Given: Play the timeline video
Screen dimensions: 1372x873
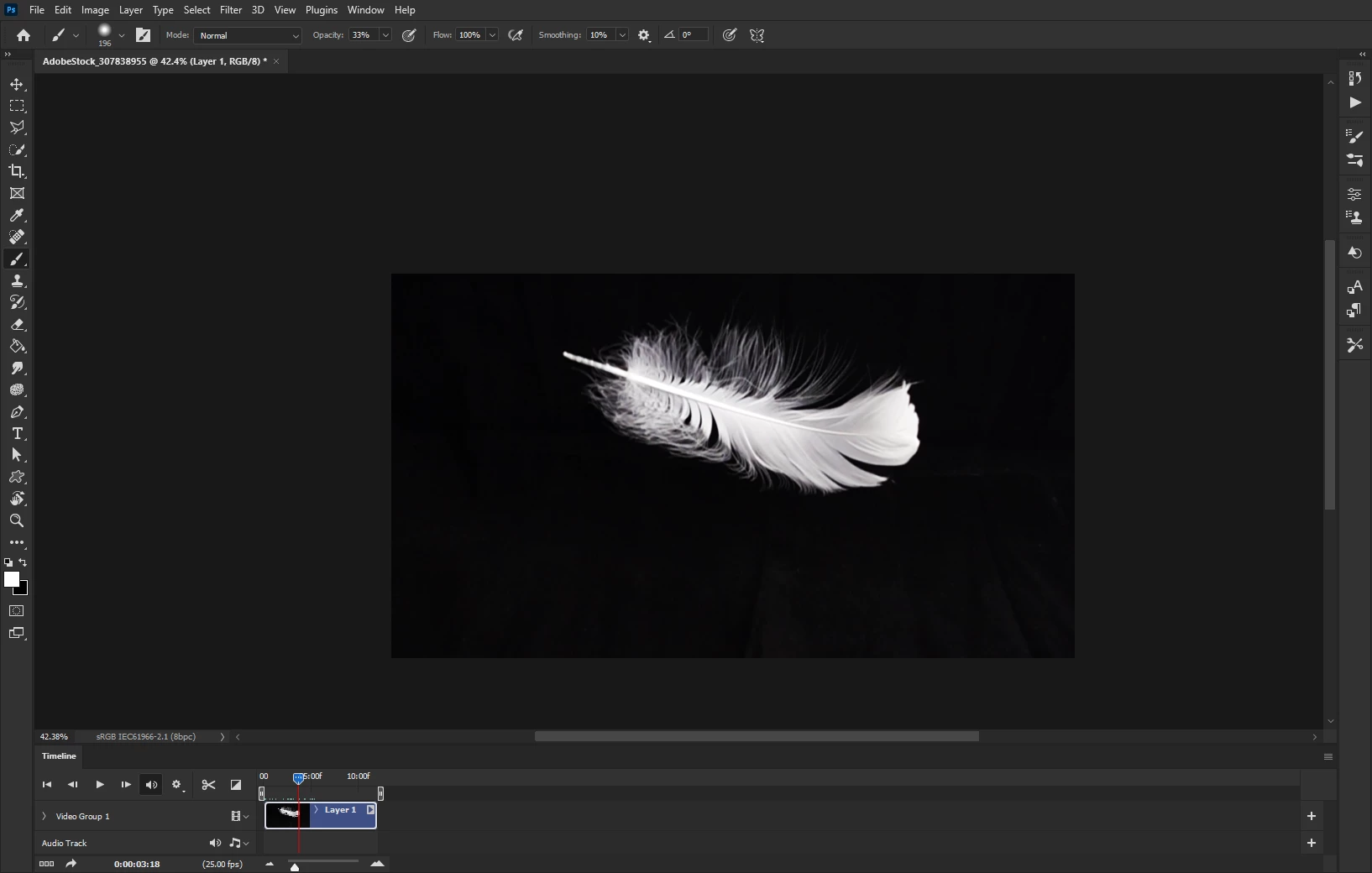Looking at the screenshot, I should [x=99, y=785].
